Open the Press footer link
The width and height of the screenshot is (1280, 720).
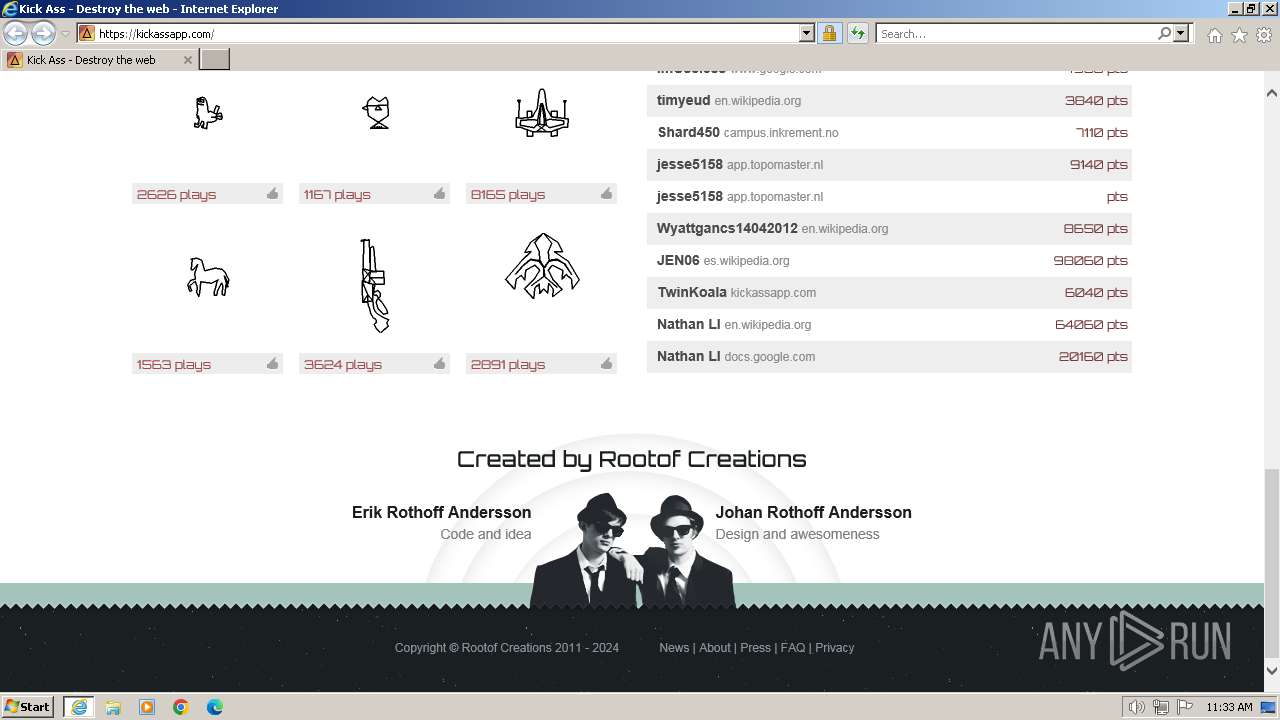[755, 648]
